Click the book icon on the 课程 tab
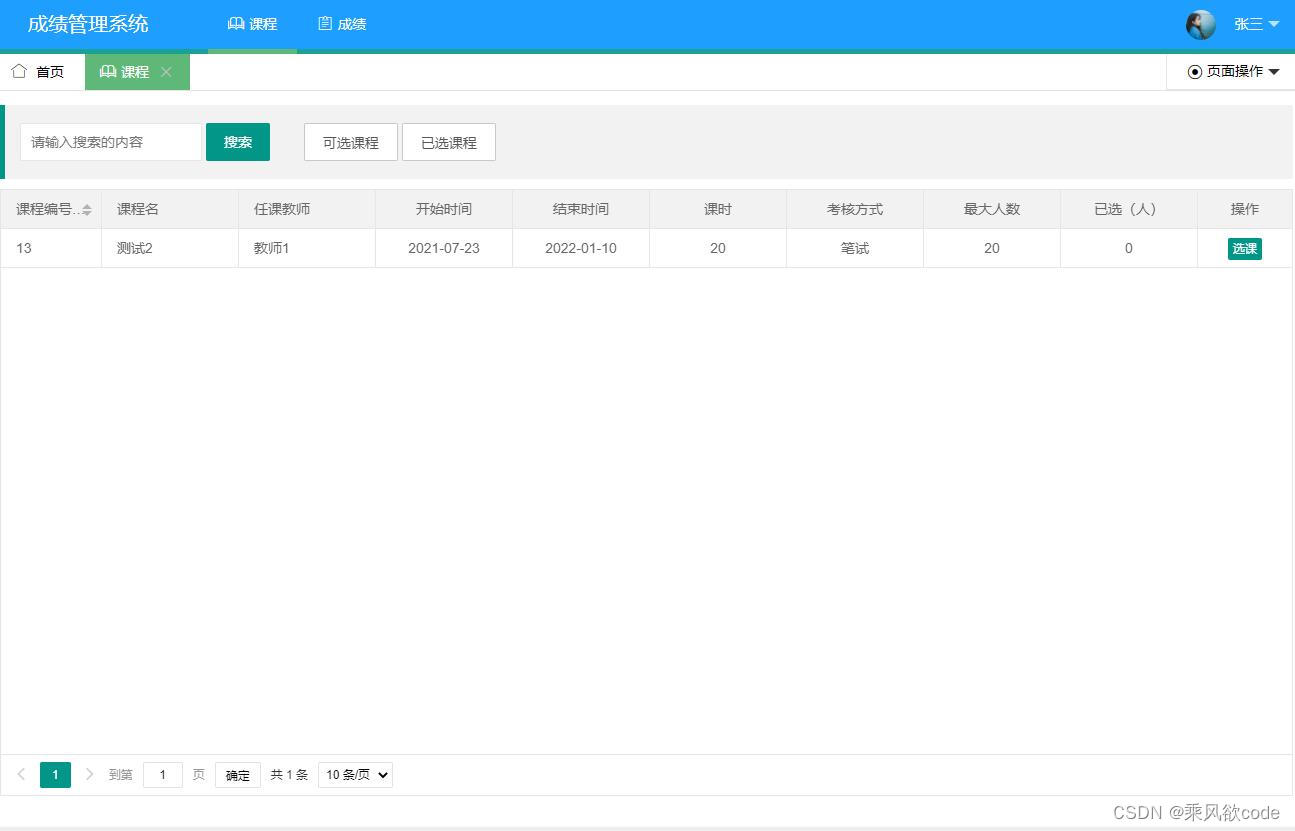 tap(108, 71)
